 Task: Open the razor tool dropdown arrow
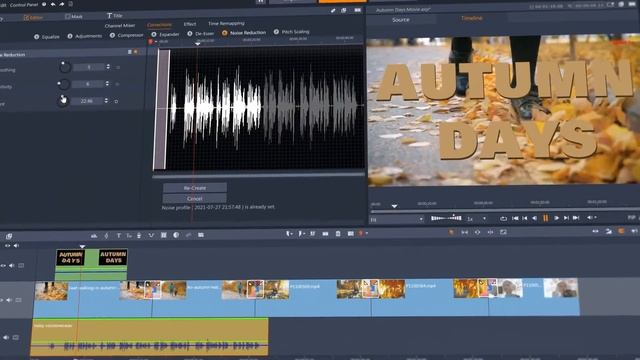coord(292,234)
